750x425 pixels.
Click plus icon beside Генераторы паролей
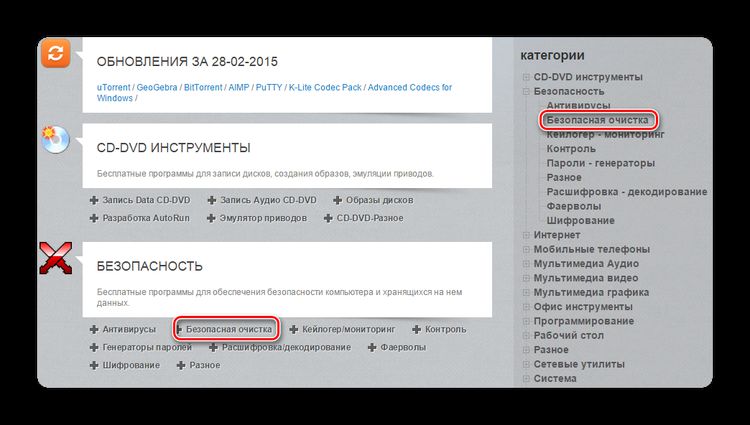94,348
